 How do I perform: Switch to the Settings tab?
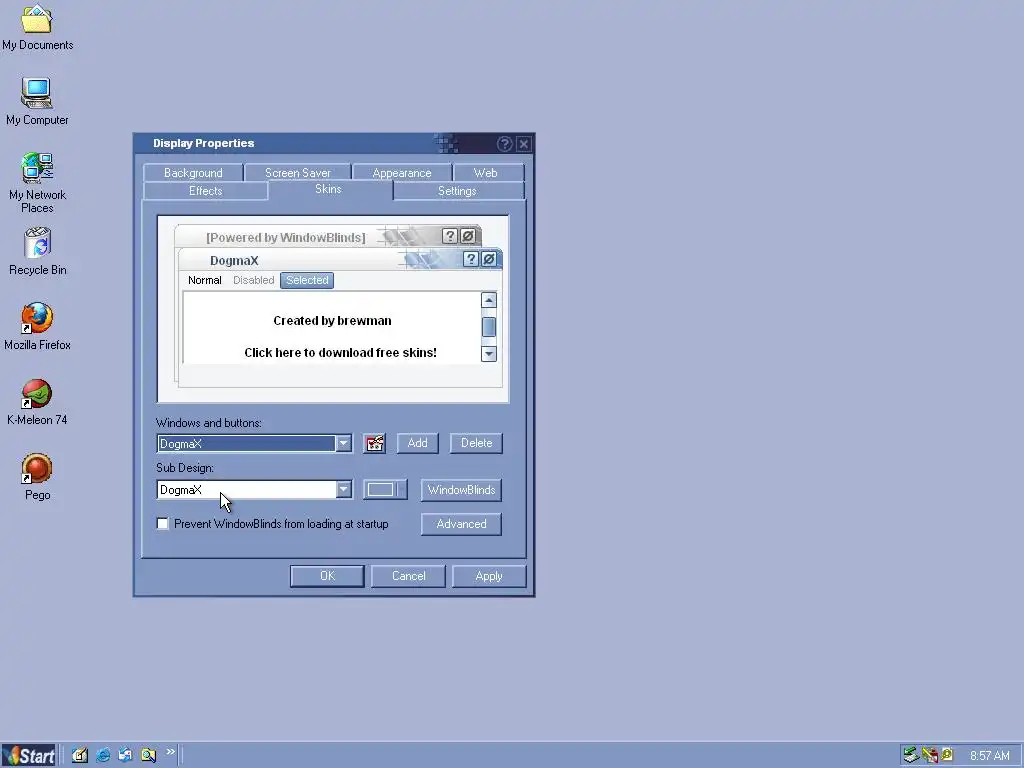click(457, 191)
